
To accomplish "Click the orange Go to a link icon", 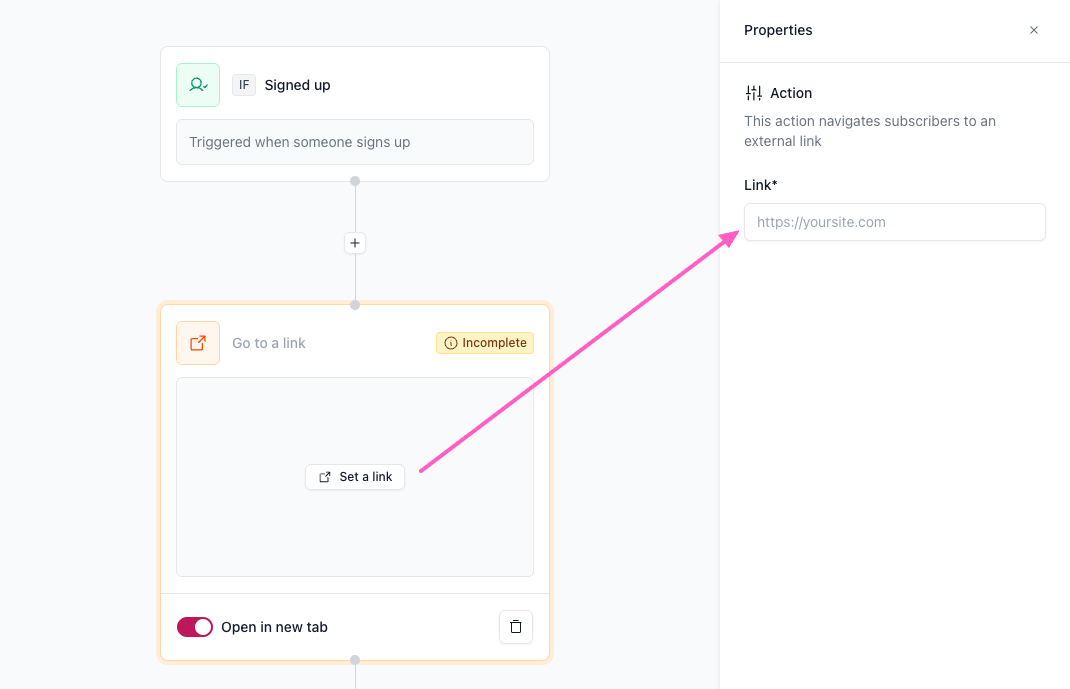I will (198, 342).
